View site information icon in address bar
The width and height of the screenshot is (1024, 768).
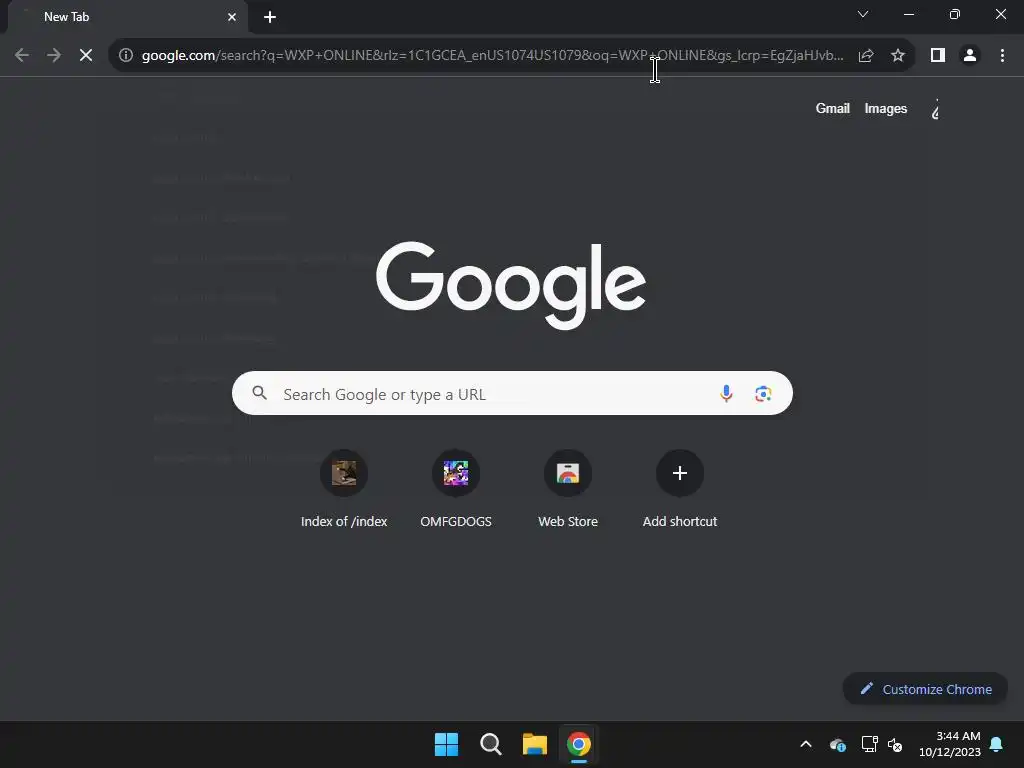coord(126,56)
